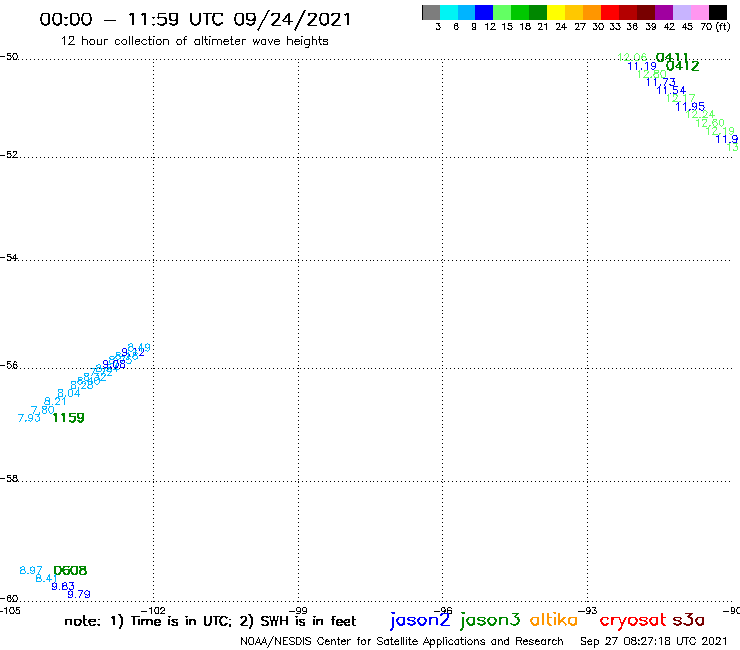
Task: Click the wave height value '7.93'
Action: [29, 418]
